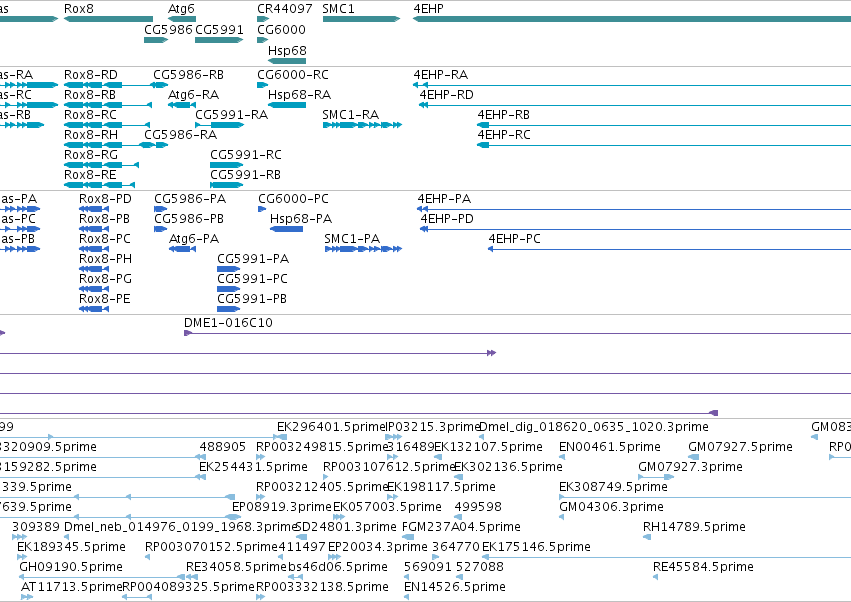
Task: Click the CG5991-RC transcript label
Action: [246, 155]
